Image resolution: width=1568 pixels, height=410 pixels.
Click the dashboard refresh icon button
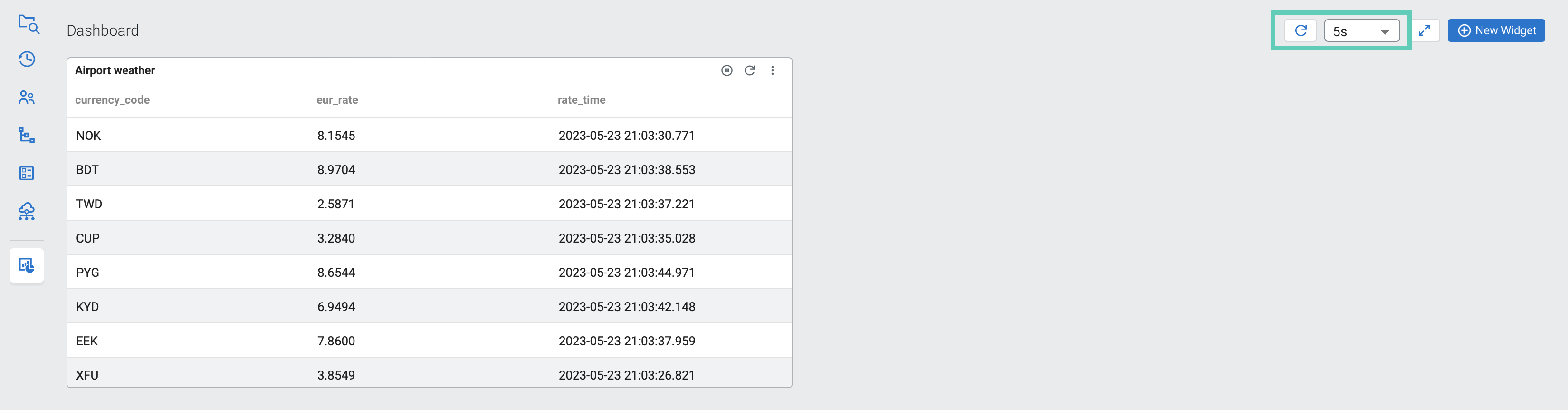(1300, 30)
